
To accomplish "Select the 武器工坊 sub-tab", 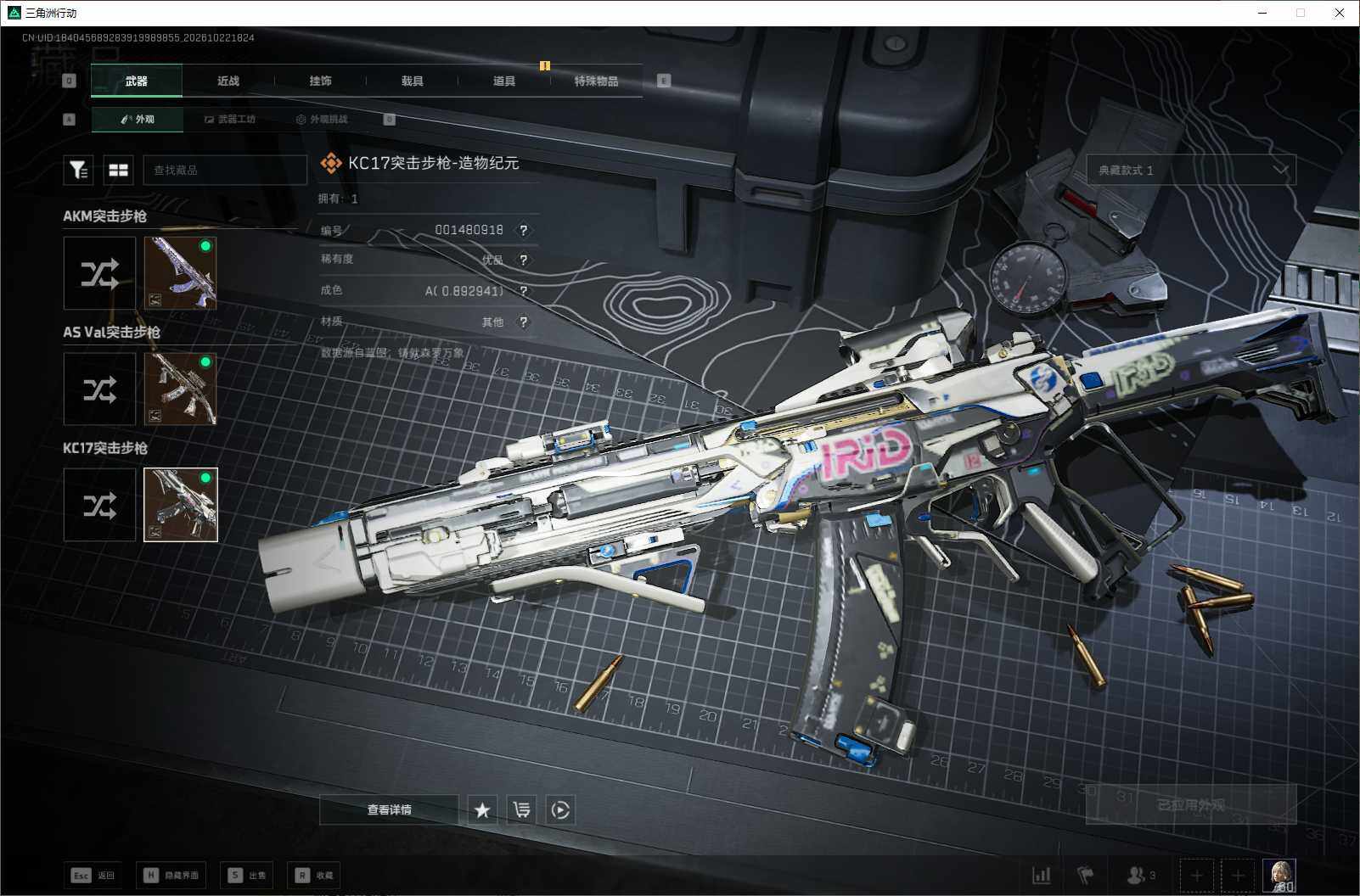I will (x=229, y=119).
